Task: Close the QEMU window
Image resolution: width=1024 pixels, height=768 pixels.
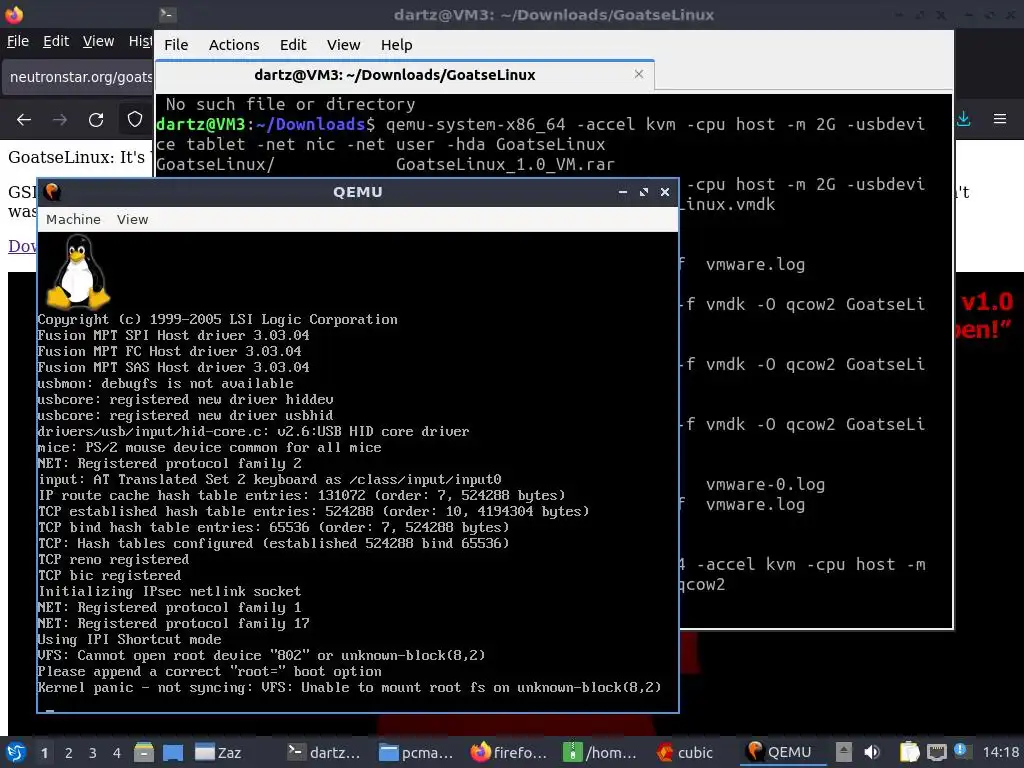Action: (x=665, y=192)
